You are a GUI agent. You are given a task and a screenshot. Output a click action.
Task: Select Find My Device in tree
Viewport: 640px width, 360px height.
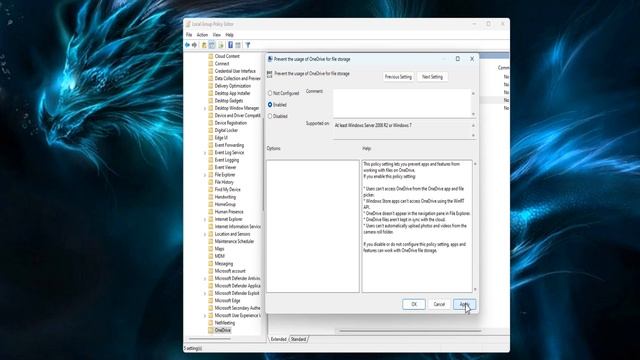coord(227,190)
